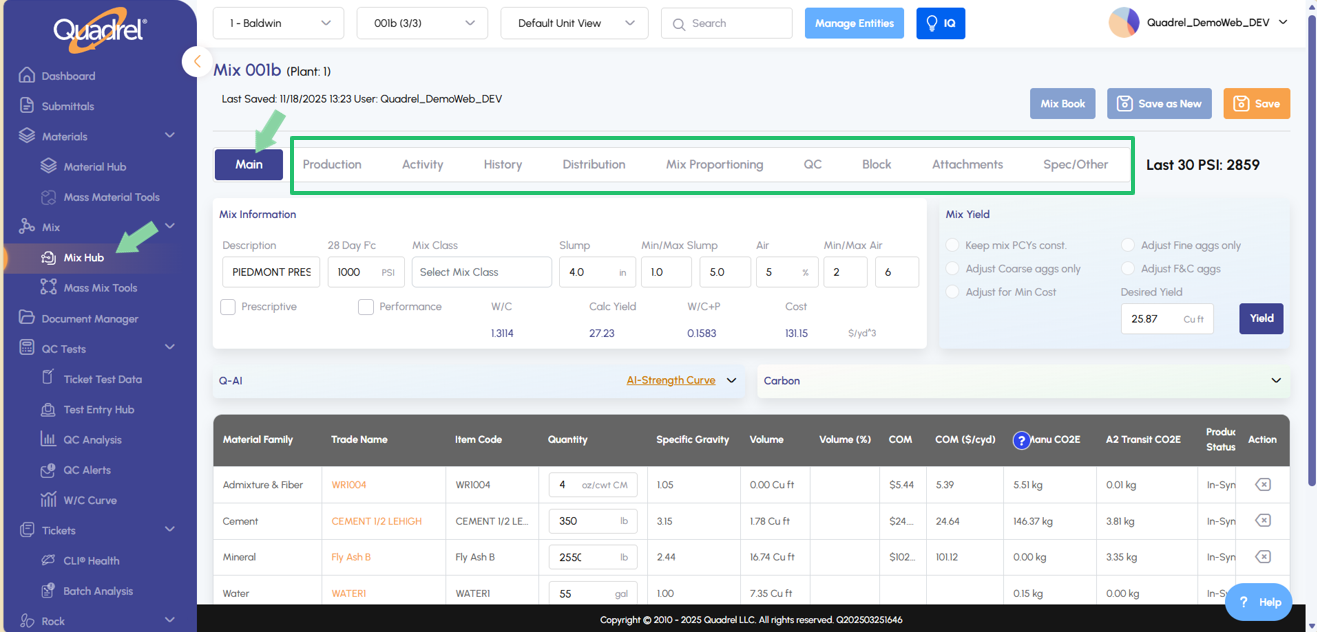Collapse the Tickets sidebar section

pyautogui.click(x=169, y=530)
